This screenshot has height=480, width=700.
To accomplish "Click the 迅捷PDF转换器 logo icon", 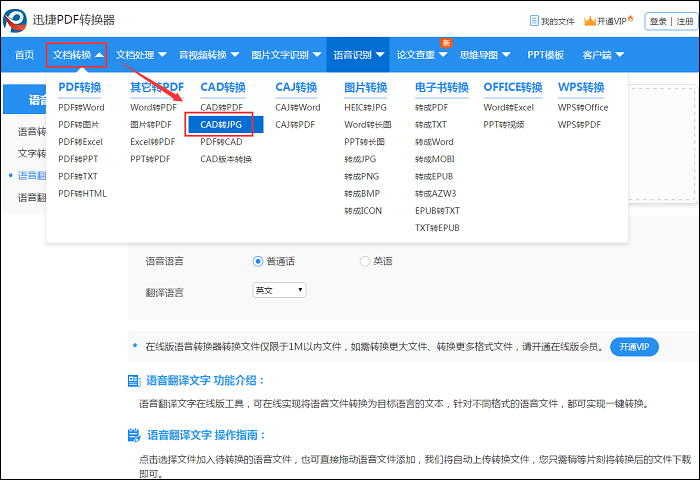I will (x=15, y=20).
